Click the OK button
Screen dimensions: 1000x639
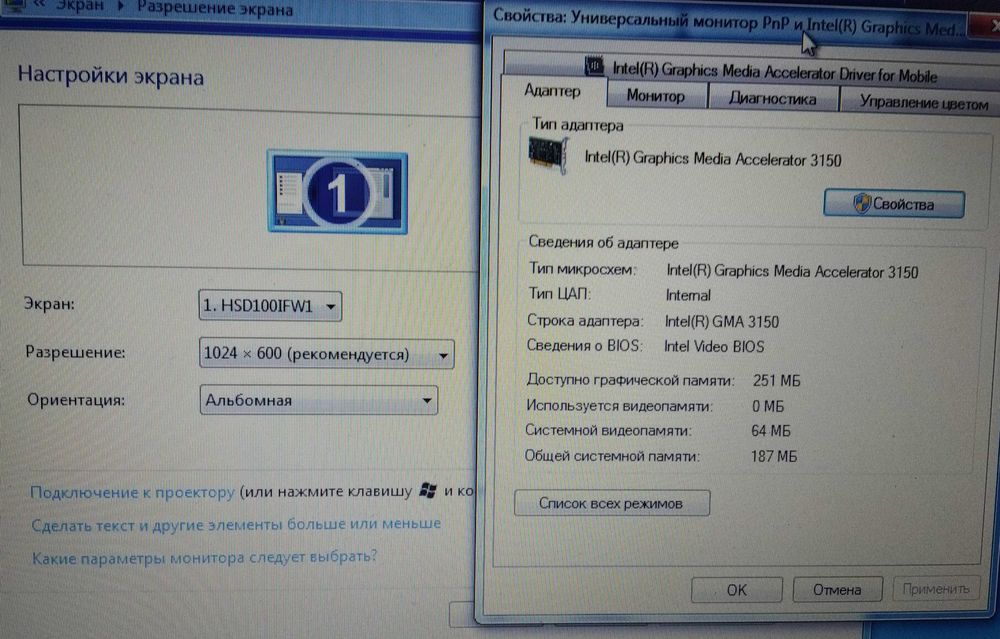tap(737, 590)
